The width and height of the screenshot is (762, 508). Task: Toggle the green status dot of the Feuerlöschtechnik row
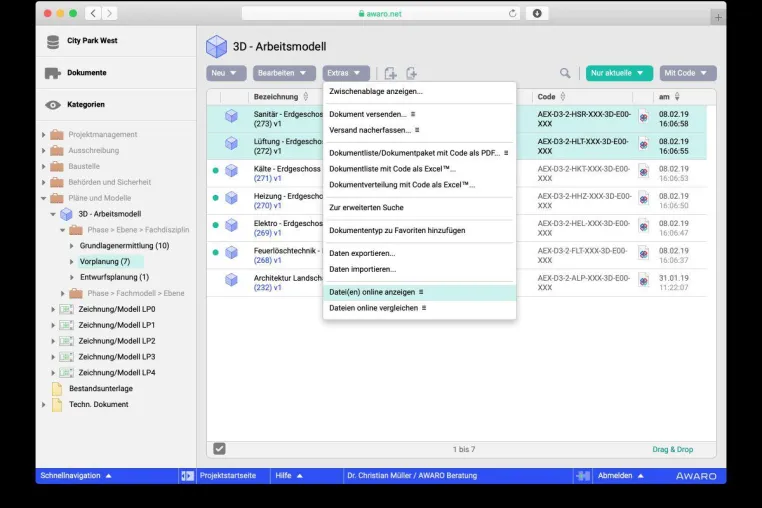[x=215, y=252]
